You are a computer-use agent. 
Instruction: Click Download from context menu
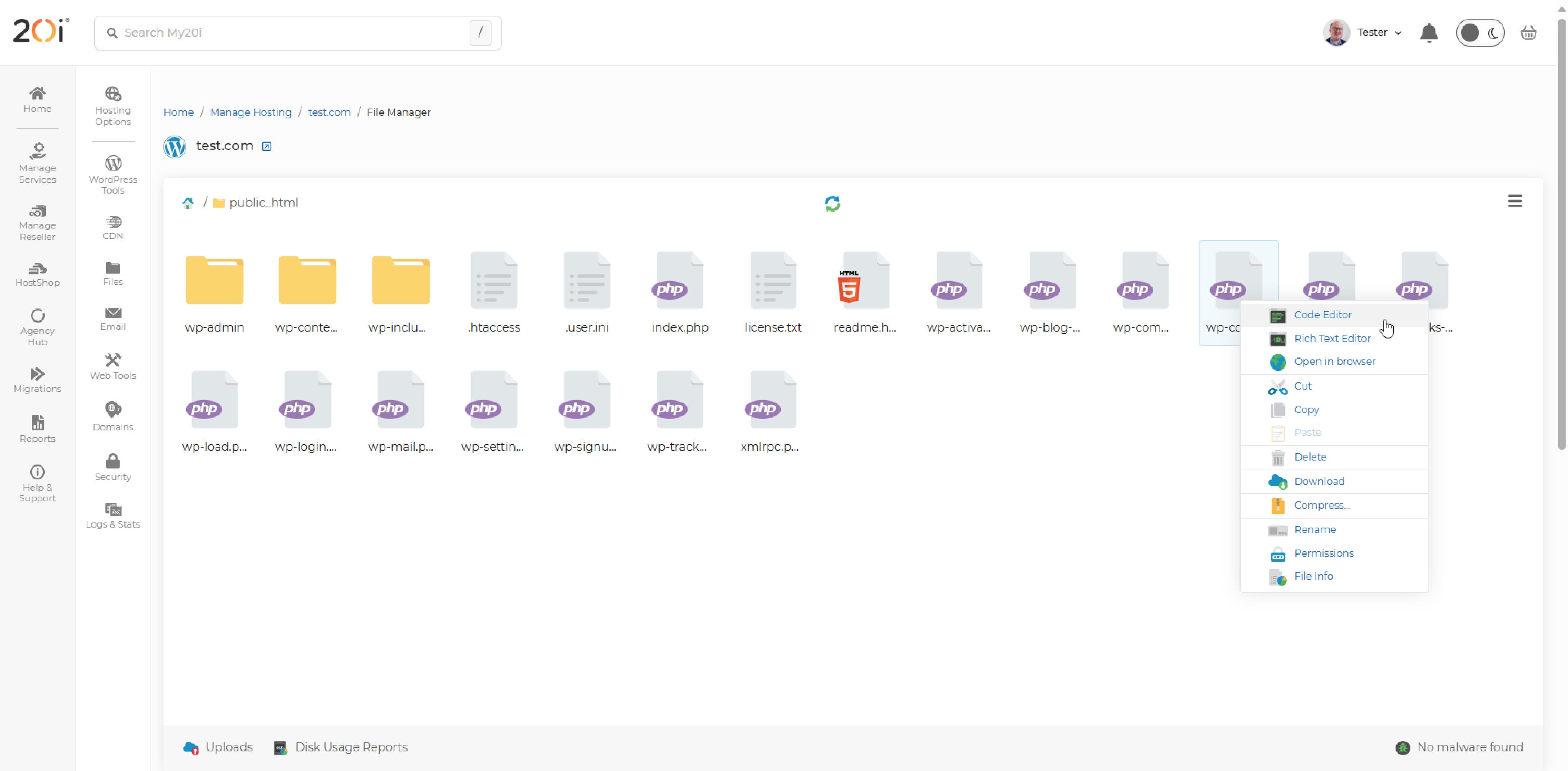pos(1320,480)
